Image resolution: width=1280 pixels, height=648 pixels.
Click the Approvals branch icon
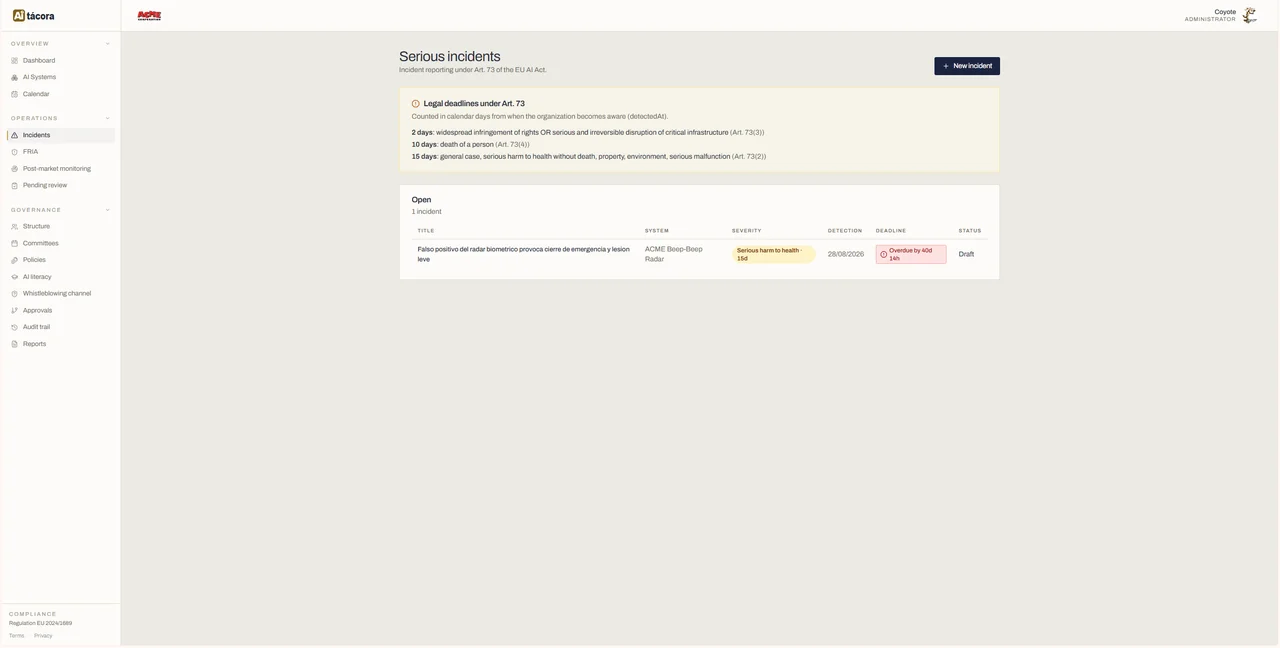coord(14,310)
